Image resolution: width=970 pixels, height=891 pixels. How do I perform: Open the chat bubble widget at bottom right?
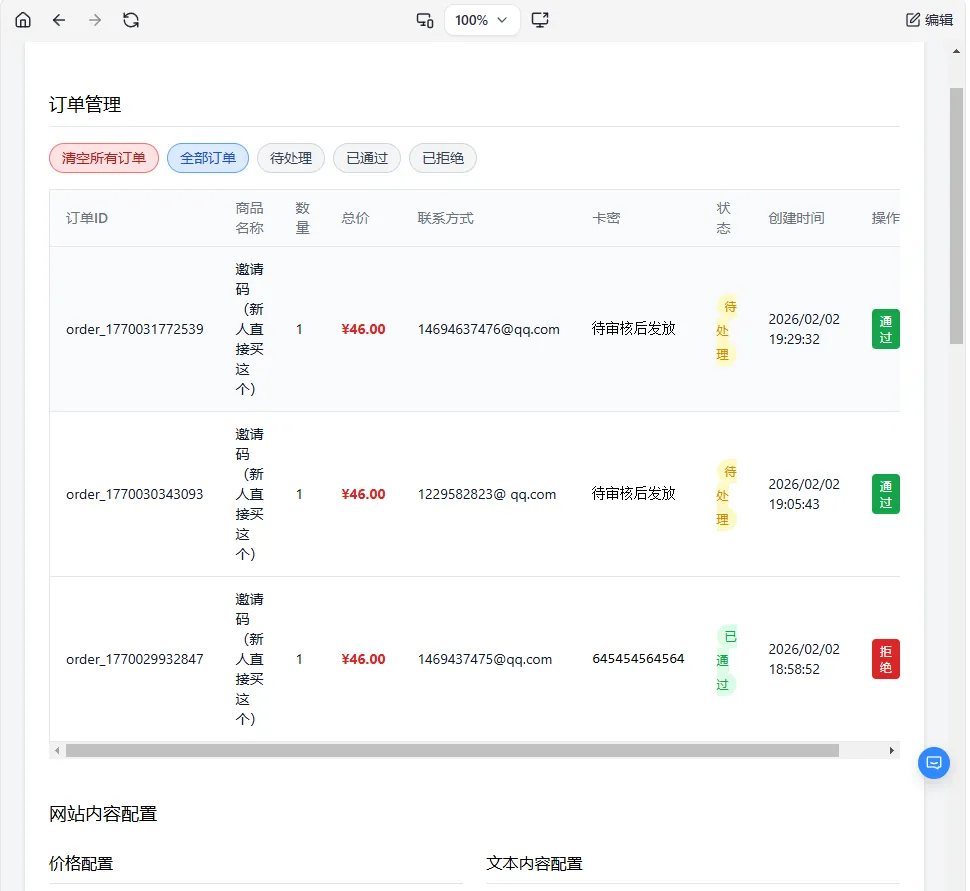[x=933, y=762]
